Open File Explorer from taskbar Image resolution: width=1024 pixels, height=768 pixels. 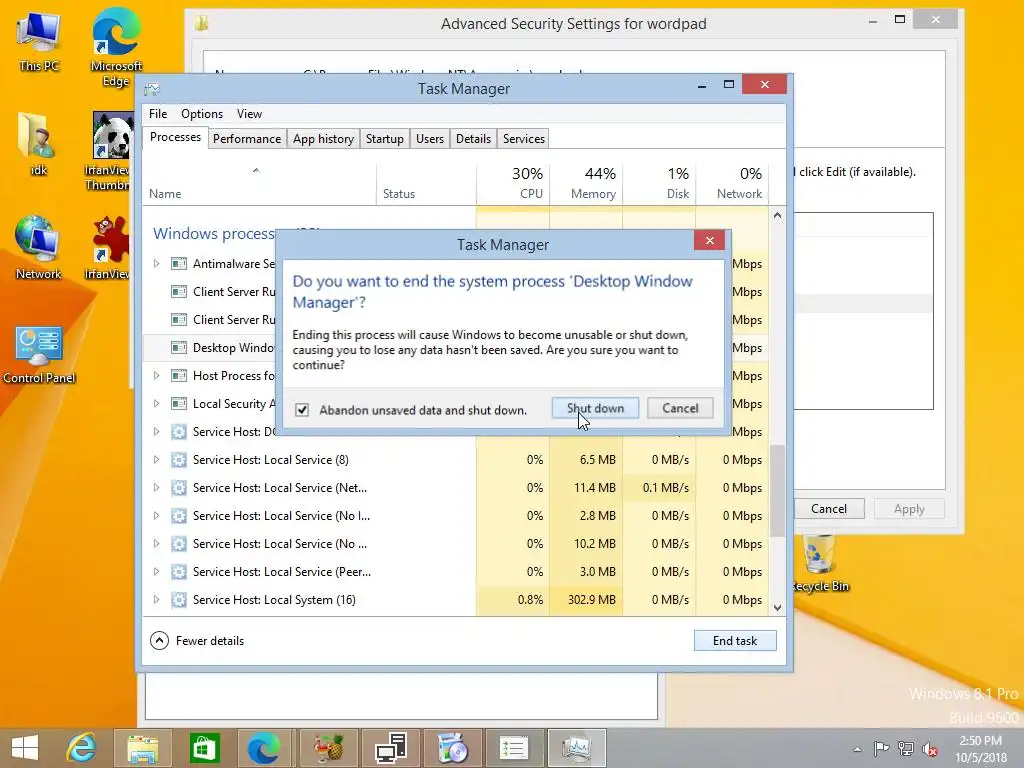(143, 748)
